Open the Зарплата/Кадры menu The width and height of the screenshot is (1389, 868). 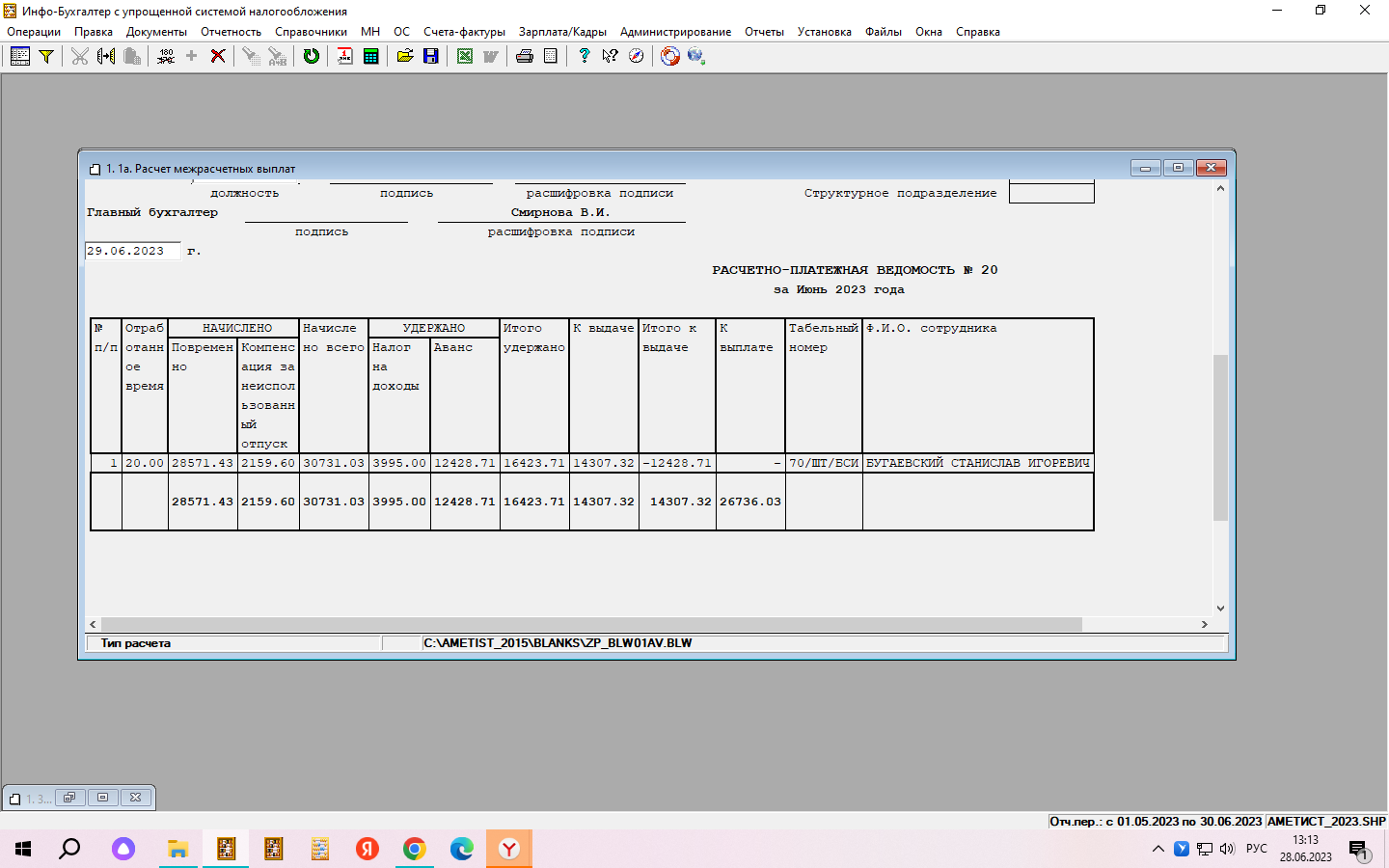coord(562,32)
